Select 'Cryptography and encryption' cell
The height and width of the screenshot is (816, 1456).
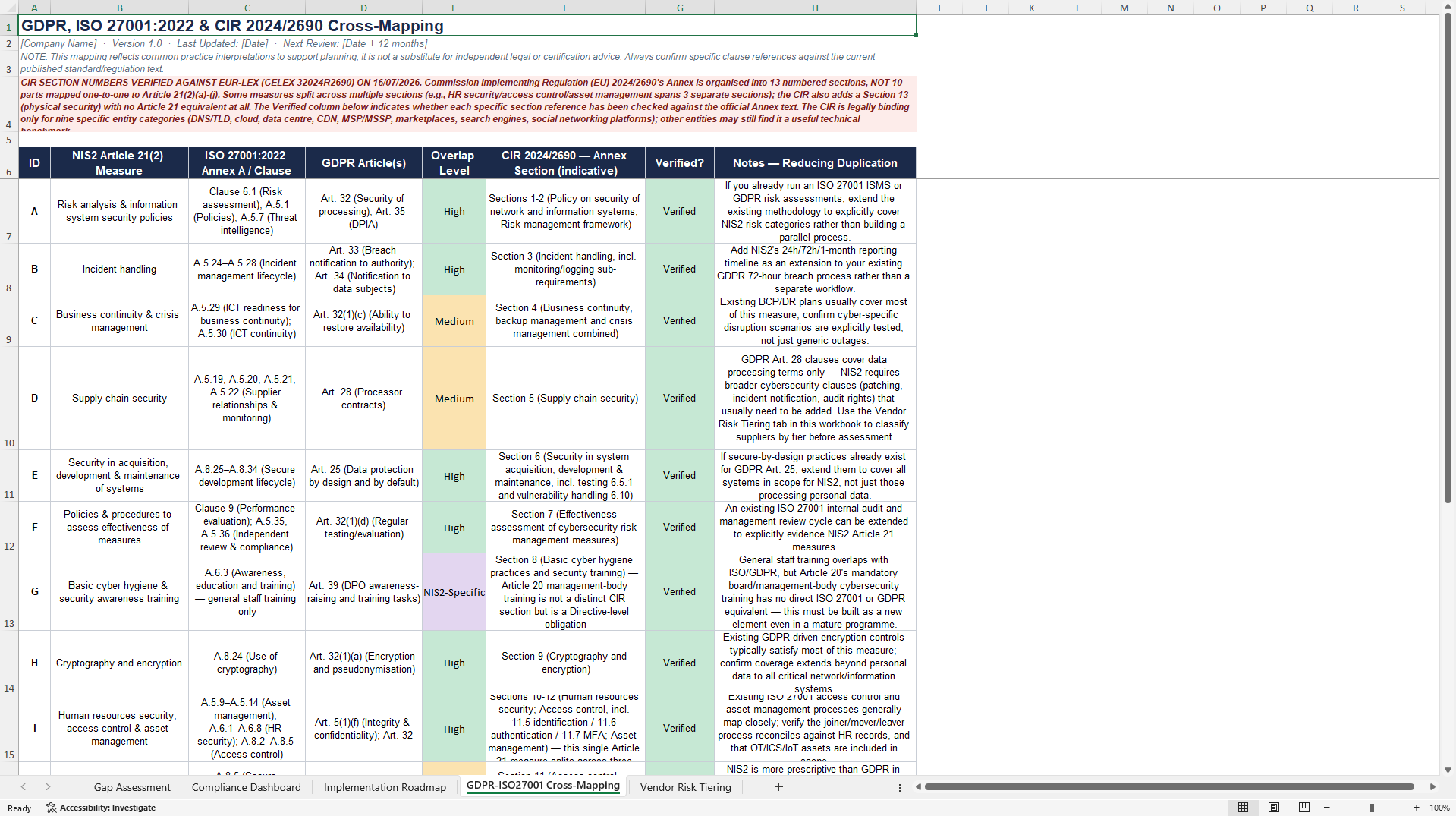pyautogui.click(x=119, y=663)
